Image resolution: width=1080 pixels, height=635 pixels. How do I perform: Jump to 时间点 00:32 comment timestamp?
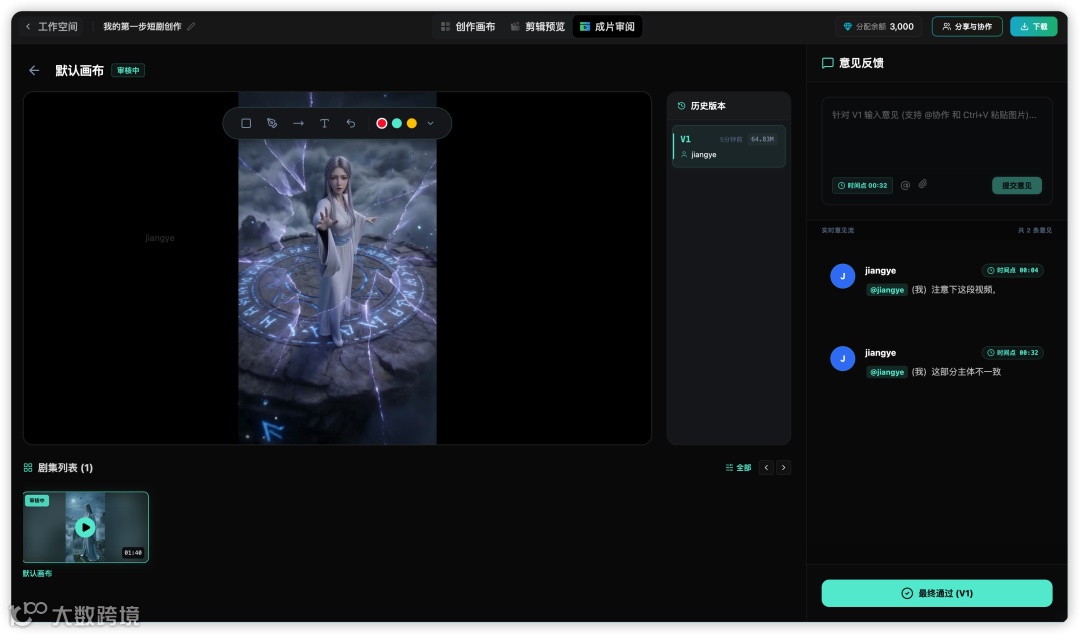(x=1012, y=353)
